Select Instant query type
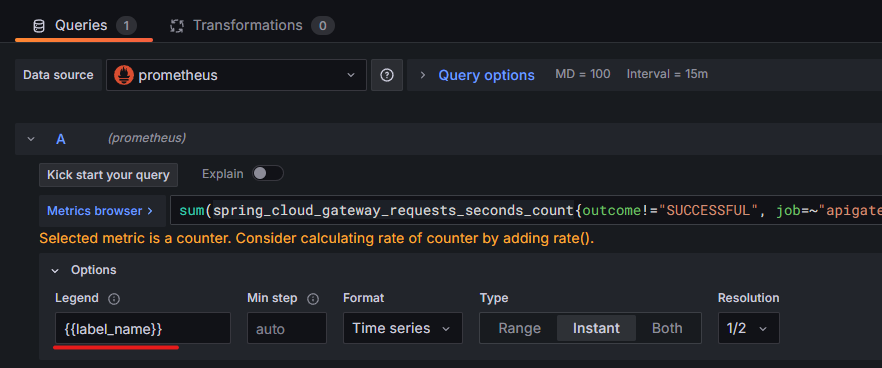 tap(596, 328)
